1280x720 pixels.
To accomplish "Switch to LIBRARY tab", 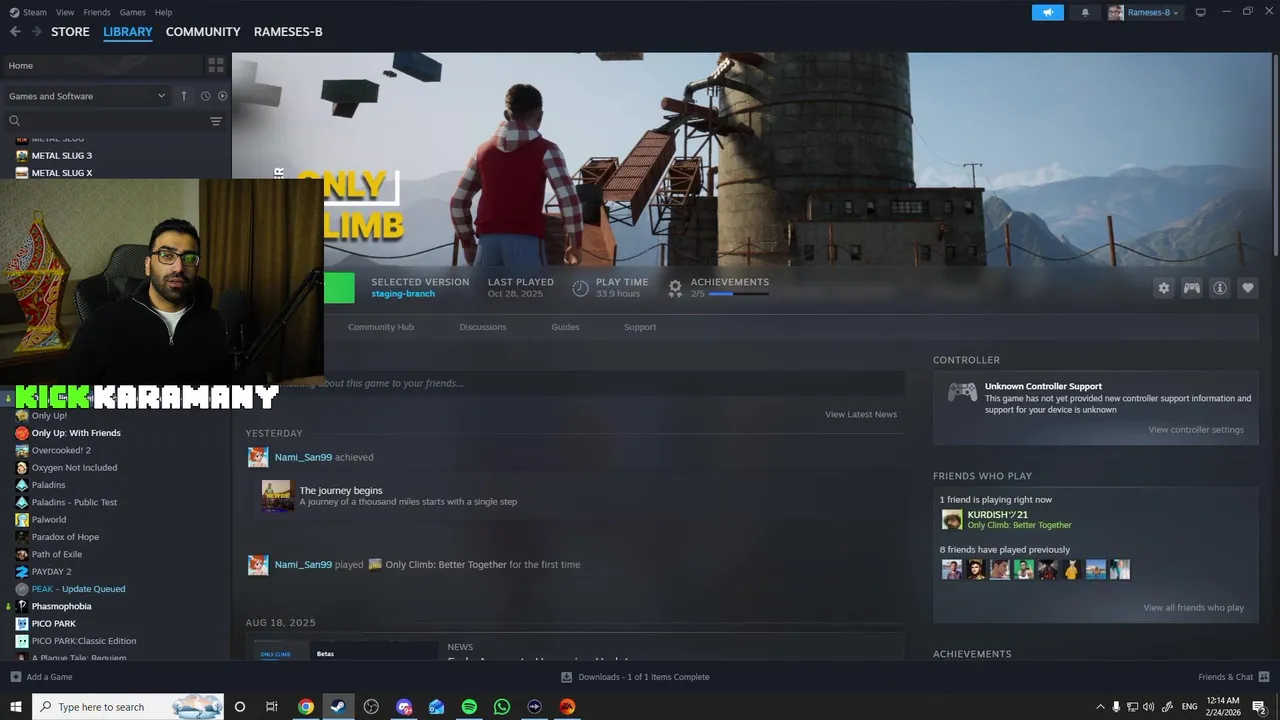I will click(128, 31).
